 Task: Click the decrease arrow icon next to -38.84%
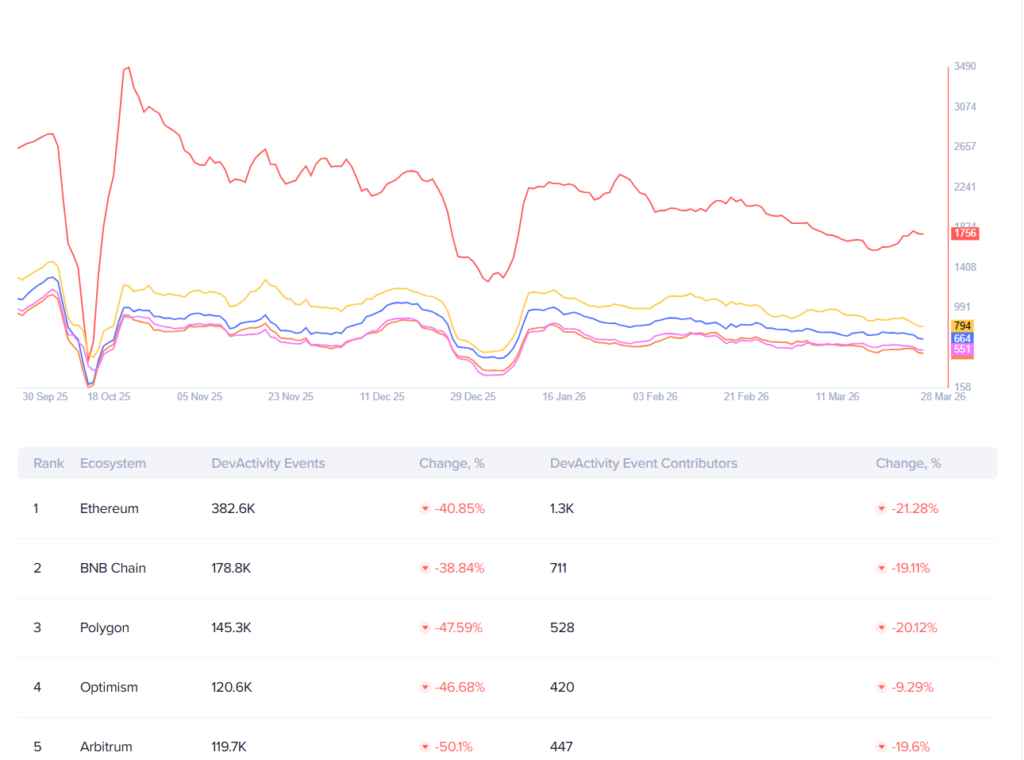(x=425, y=568)
